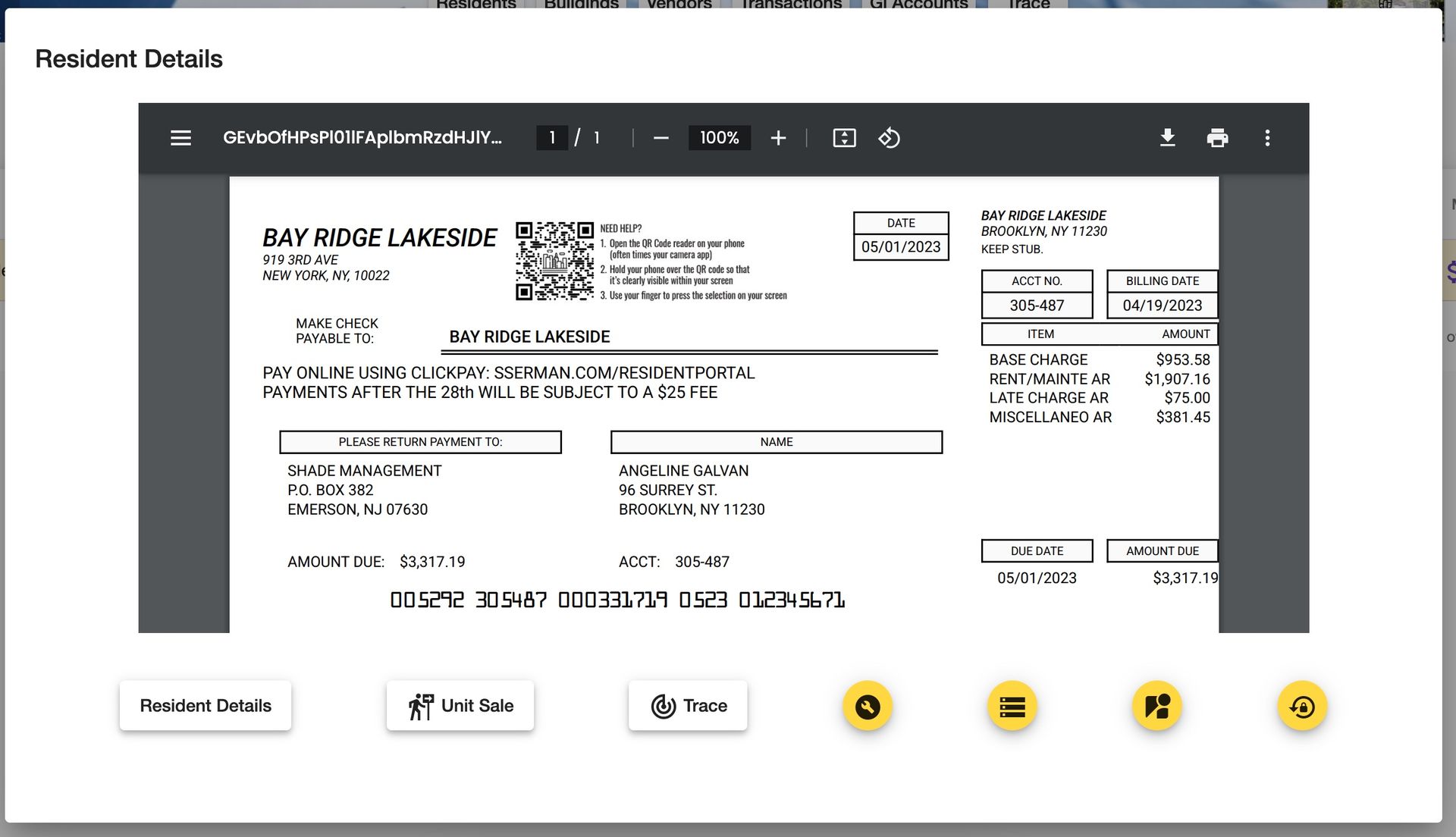The width and height of the screenshot is (1456, 837).
Task: Rotate the PDF counterclockwise
Action: coord(890,137)
